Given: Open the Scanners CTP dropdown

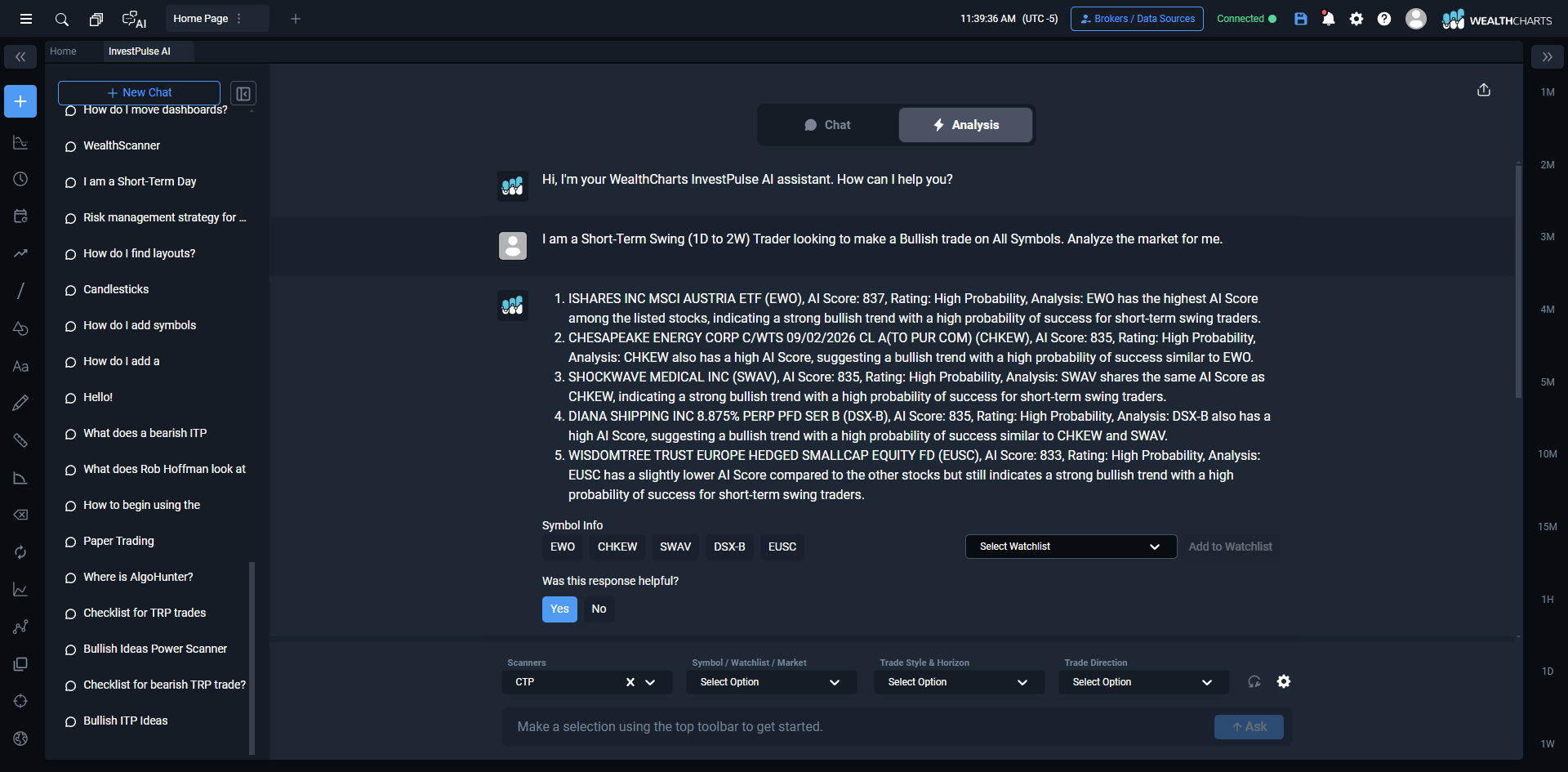Looking at the screenshot, I should click(x=586, y=682).
